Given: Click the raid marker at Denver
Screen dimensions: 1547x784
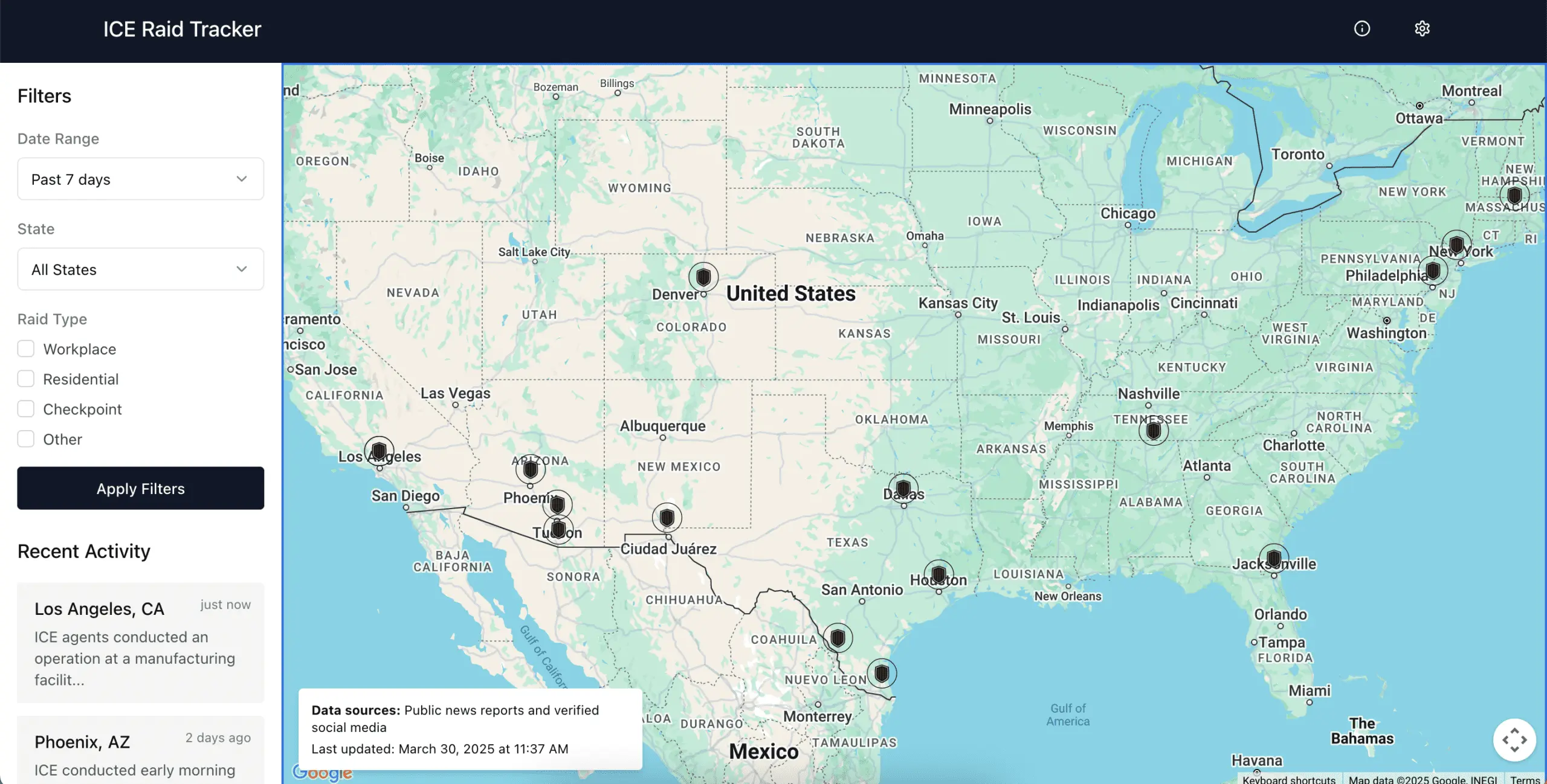Looking at the screenshot, I should (703, 277).
